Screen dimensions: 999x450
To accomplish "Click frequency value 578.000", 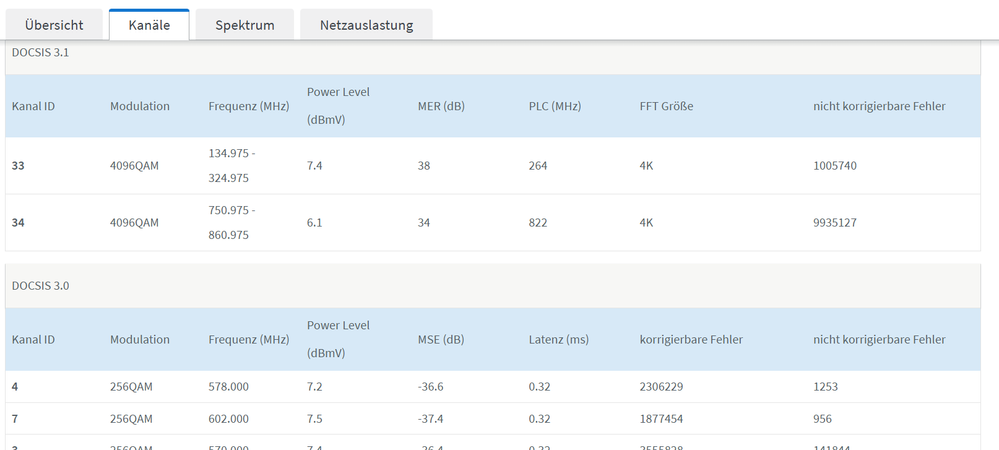I will (229, 387).
